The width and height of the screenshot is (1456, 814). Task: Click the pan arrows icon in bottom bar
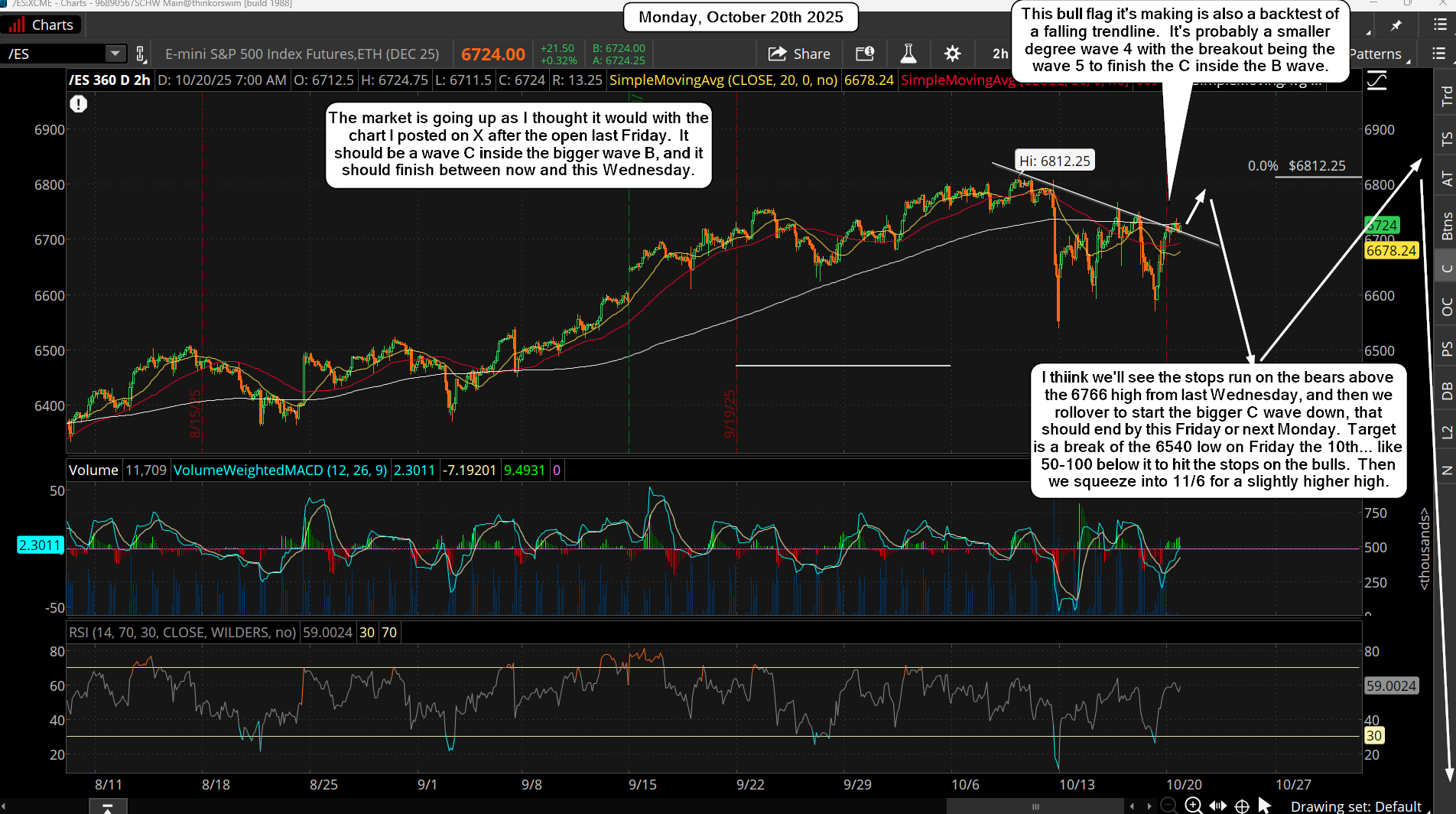(x=1217, y=805)
